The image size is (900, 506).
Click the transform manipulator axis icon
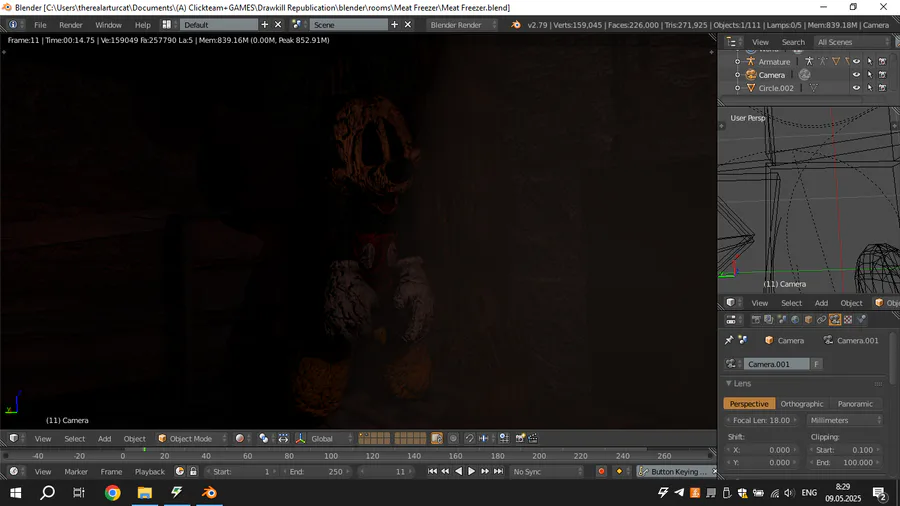(x=300, y=438)
